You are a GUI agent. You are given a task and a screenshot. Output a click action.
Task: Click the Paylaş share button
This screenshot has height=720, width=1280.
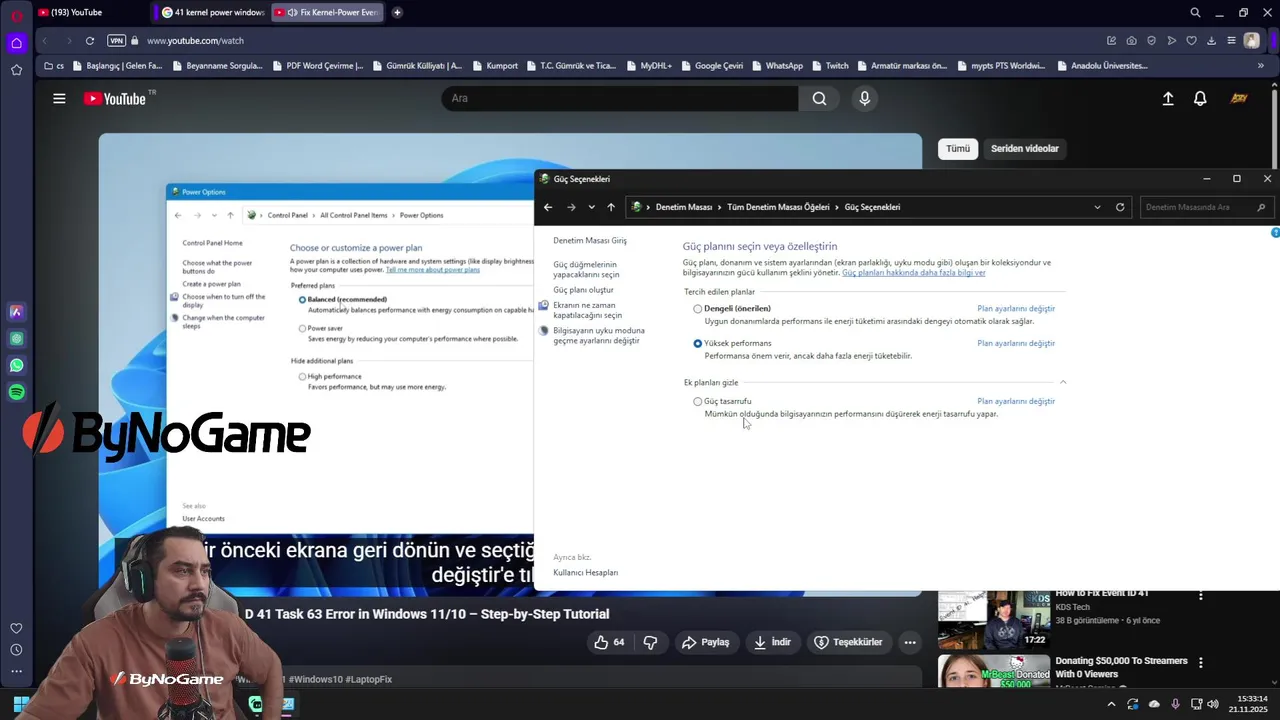point(706,642)
